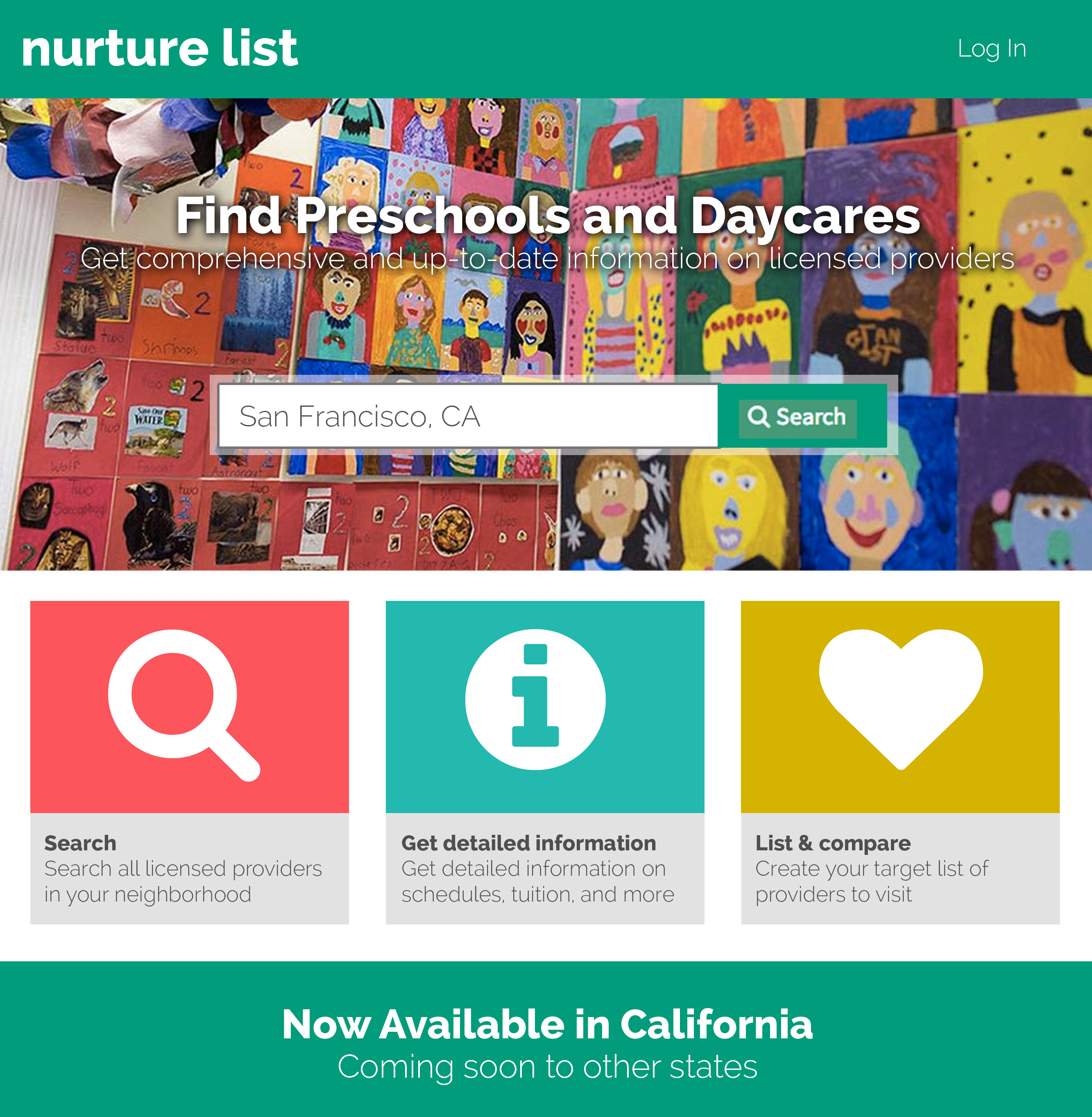Image resolution: width=1092 pixels, height=1117 pixels.
Task: Click the Get detailed information heading
Action: pyautogui.click(x=528, y=843)
